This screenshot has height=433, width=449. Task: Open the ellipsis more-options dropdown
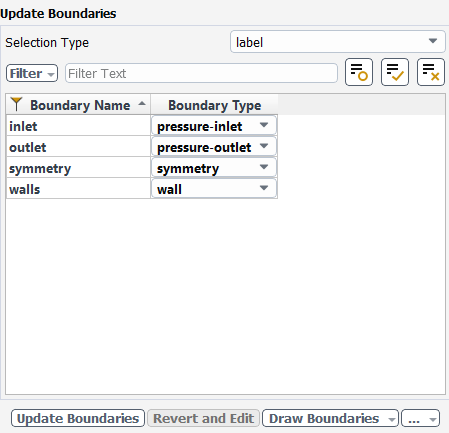pyautogui.click(x=420, y=418)
